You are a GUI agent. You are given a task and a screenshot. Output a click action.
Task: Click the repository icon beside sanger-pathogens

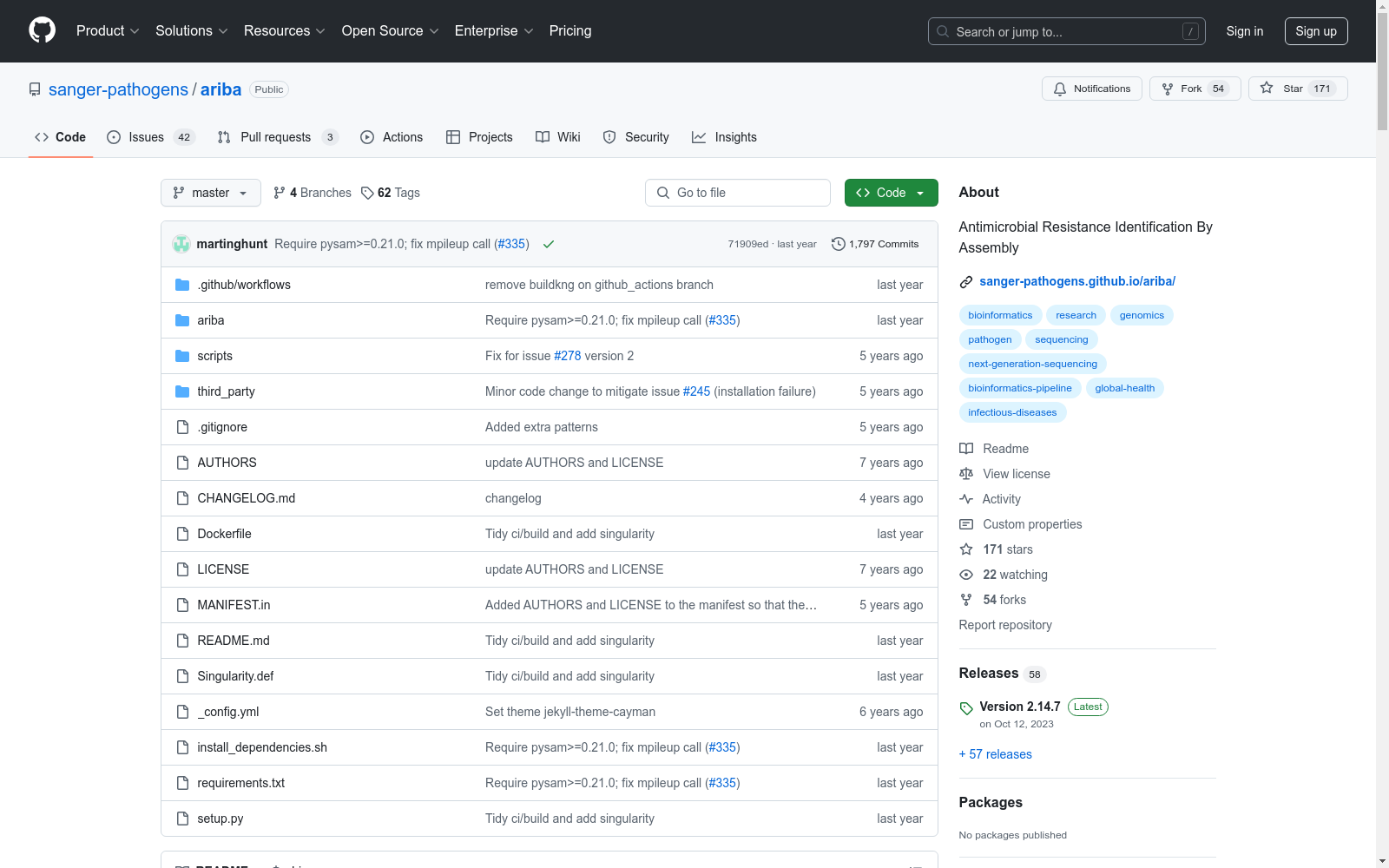35,89
